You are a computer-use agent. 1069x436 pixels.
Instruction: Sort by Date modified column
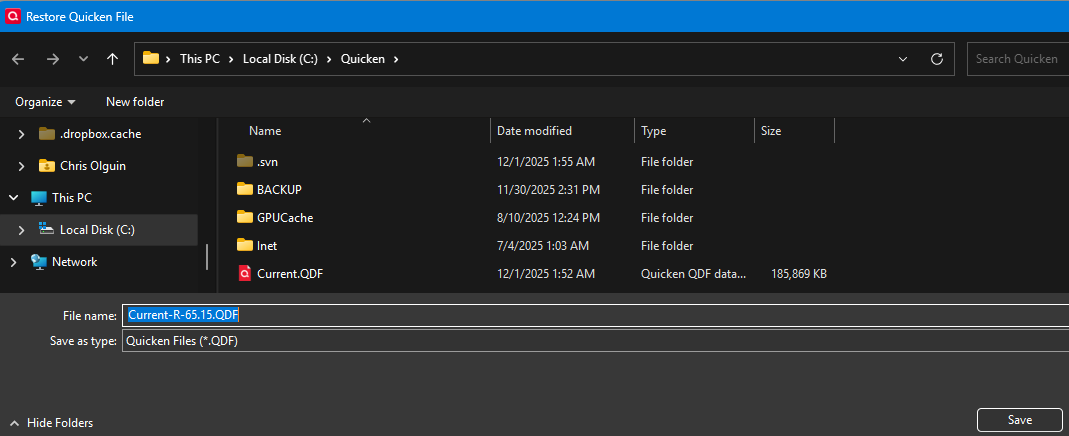534,131
